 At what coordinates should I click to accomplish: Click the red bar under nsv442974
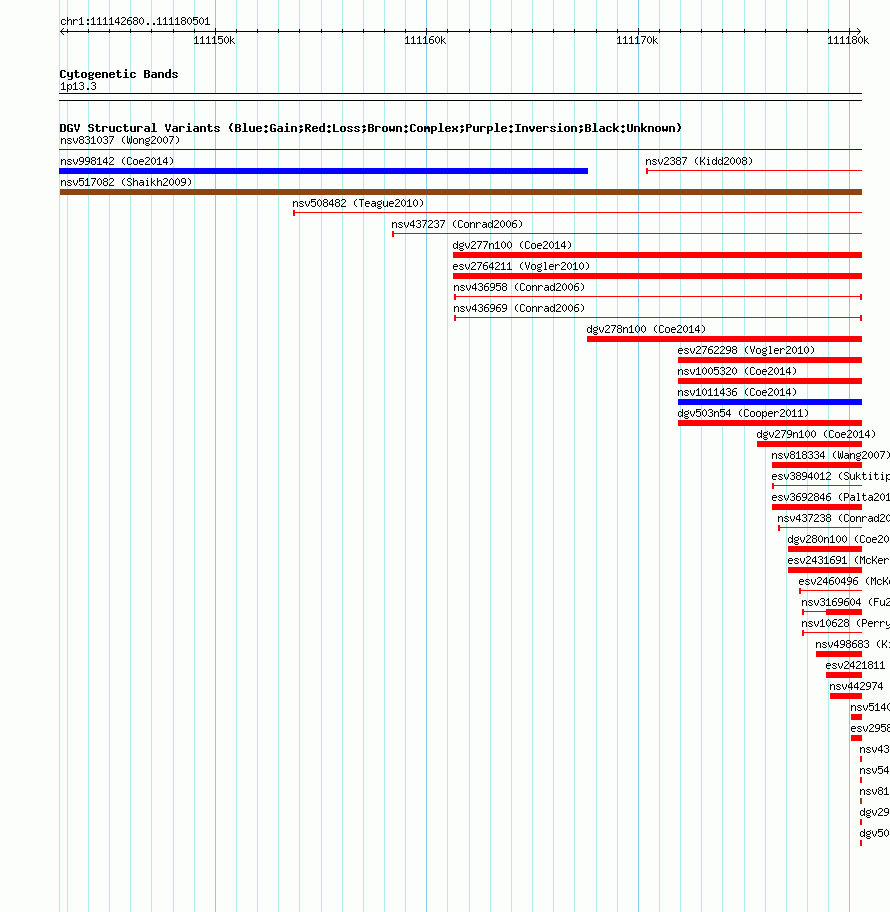point(846,696)
